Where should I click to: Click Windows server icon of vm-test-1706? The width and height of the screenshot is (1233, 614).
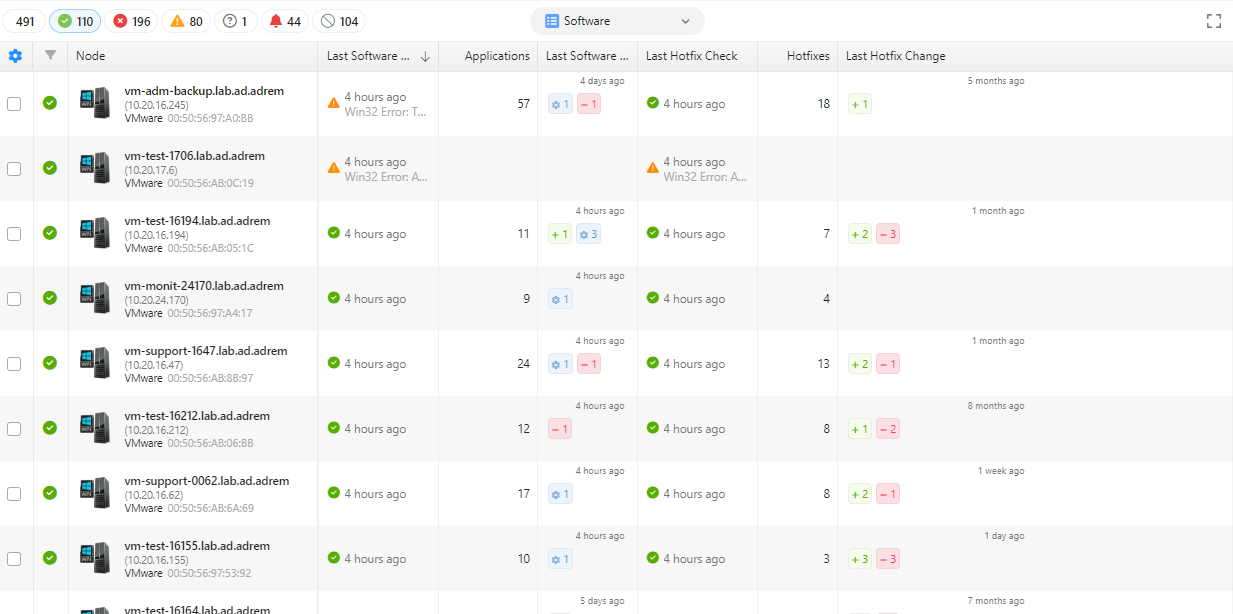pos(95,168)
